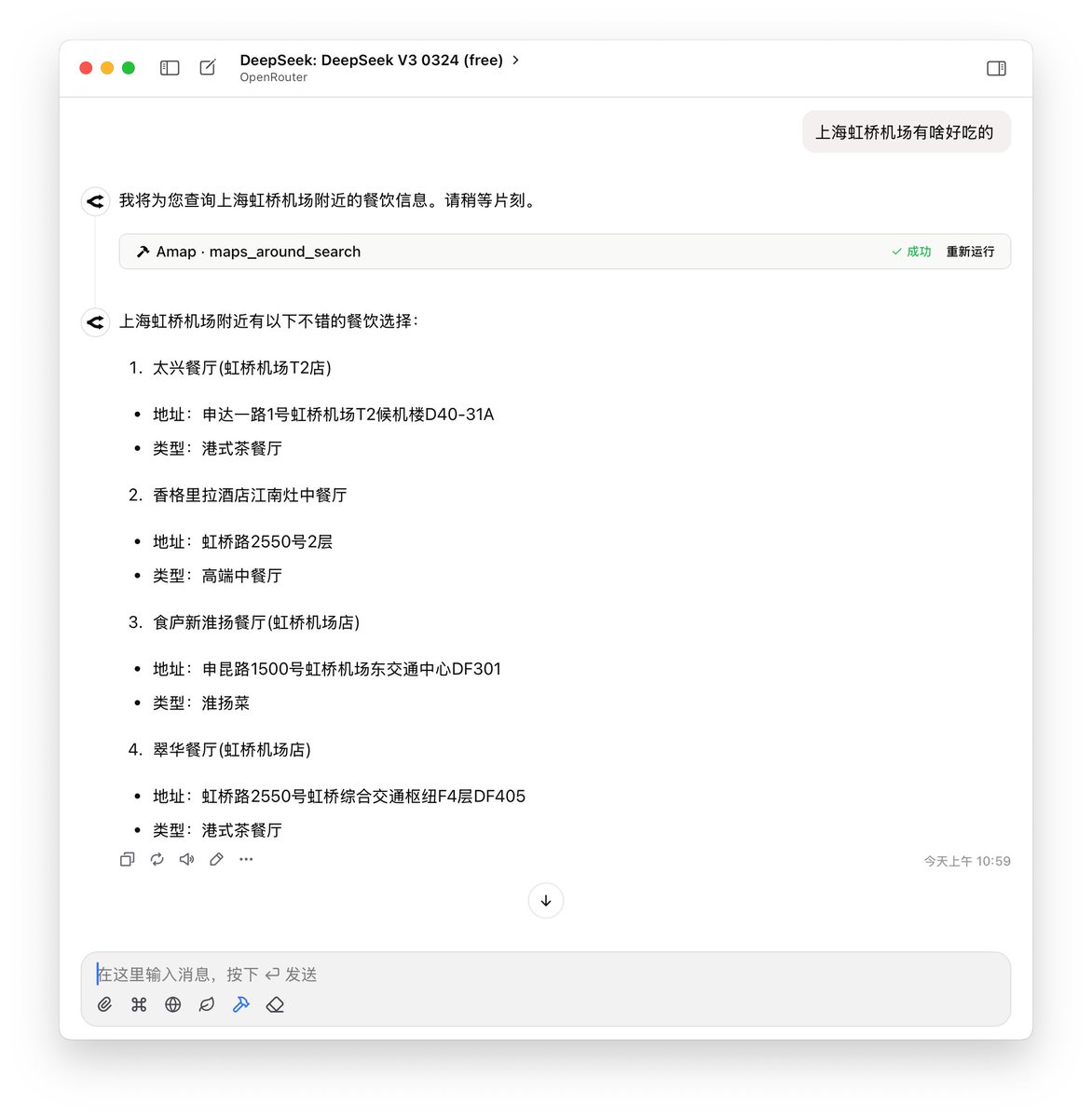Click 食庐新淮扬餐厅(虹桥机场店) entry
1092x1118 pixels.
point(256,622)
